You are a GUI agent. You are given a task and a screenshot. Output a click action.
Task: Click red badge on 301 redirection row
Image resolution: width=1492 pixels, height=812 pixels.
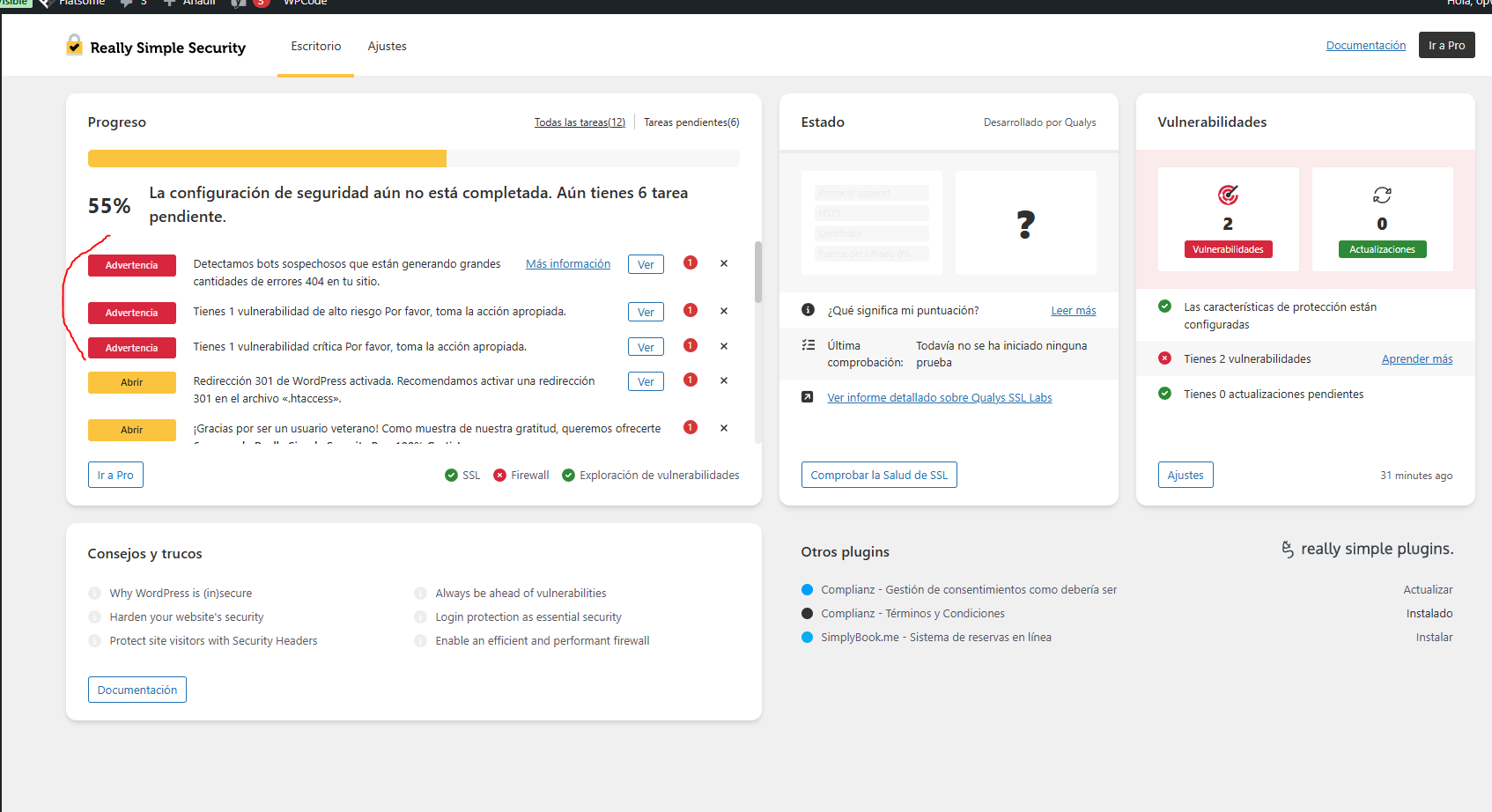click(x=691, y=380)
